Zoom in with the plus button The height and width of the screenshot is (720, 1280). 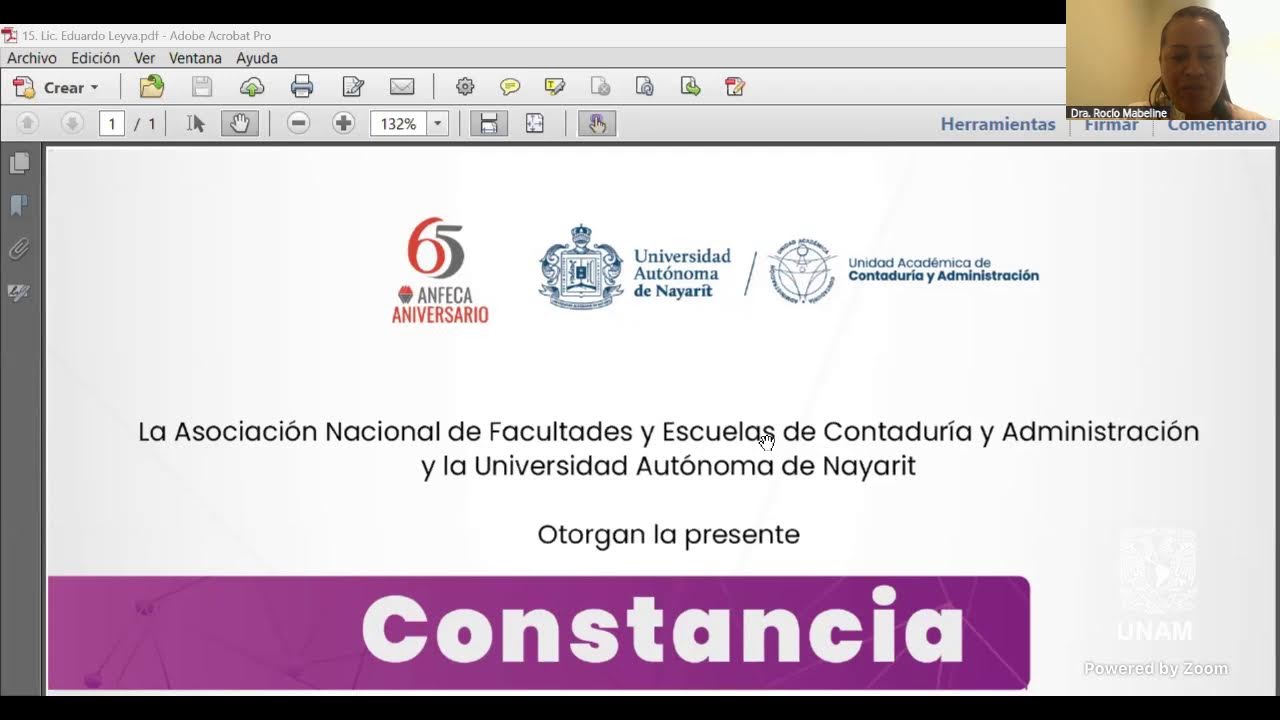pos(343,123)
